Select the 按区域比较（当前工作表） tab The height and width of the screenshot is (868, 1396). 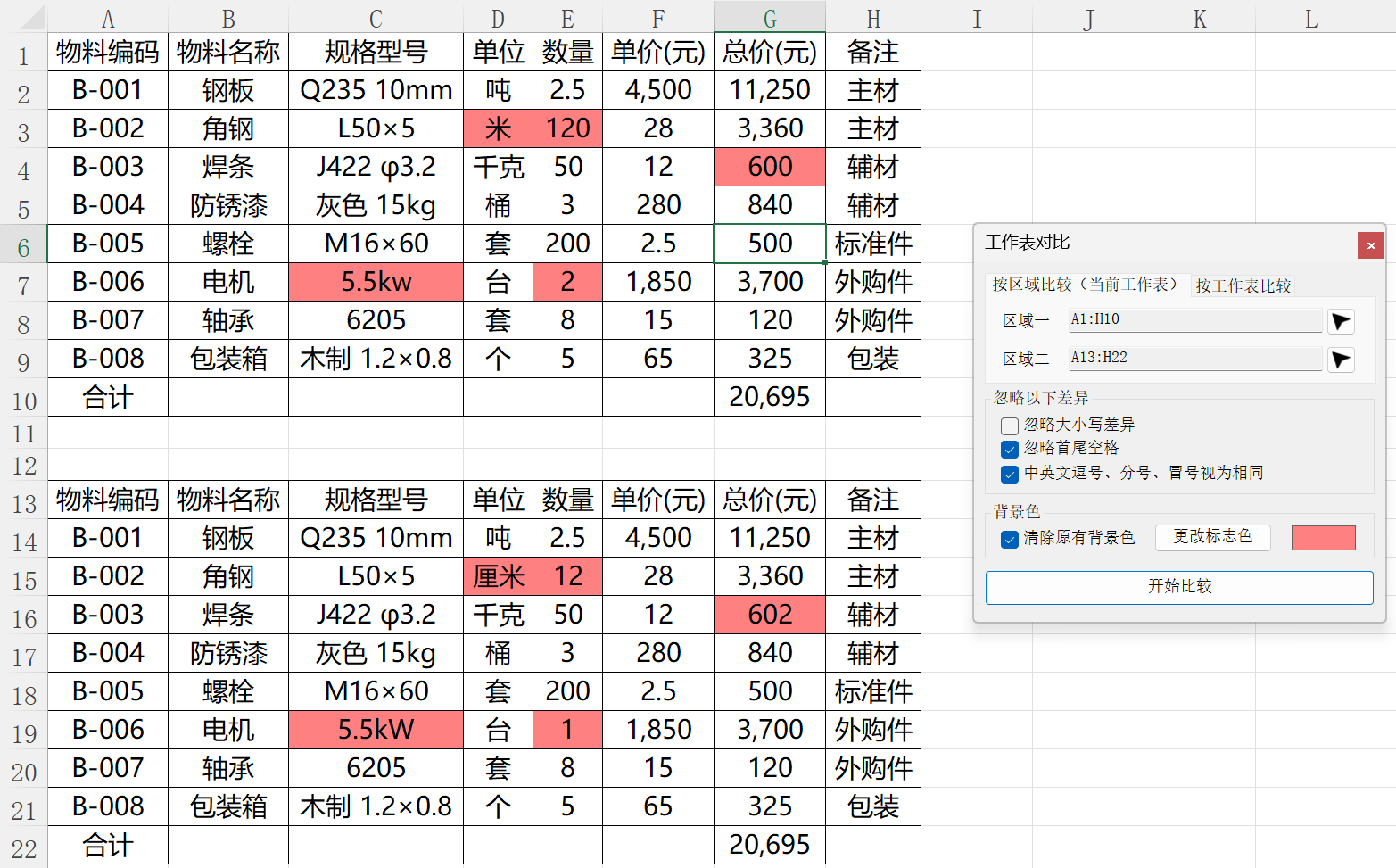[1086, 285]
